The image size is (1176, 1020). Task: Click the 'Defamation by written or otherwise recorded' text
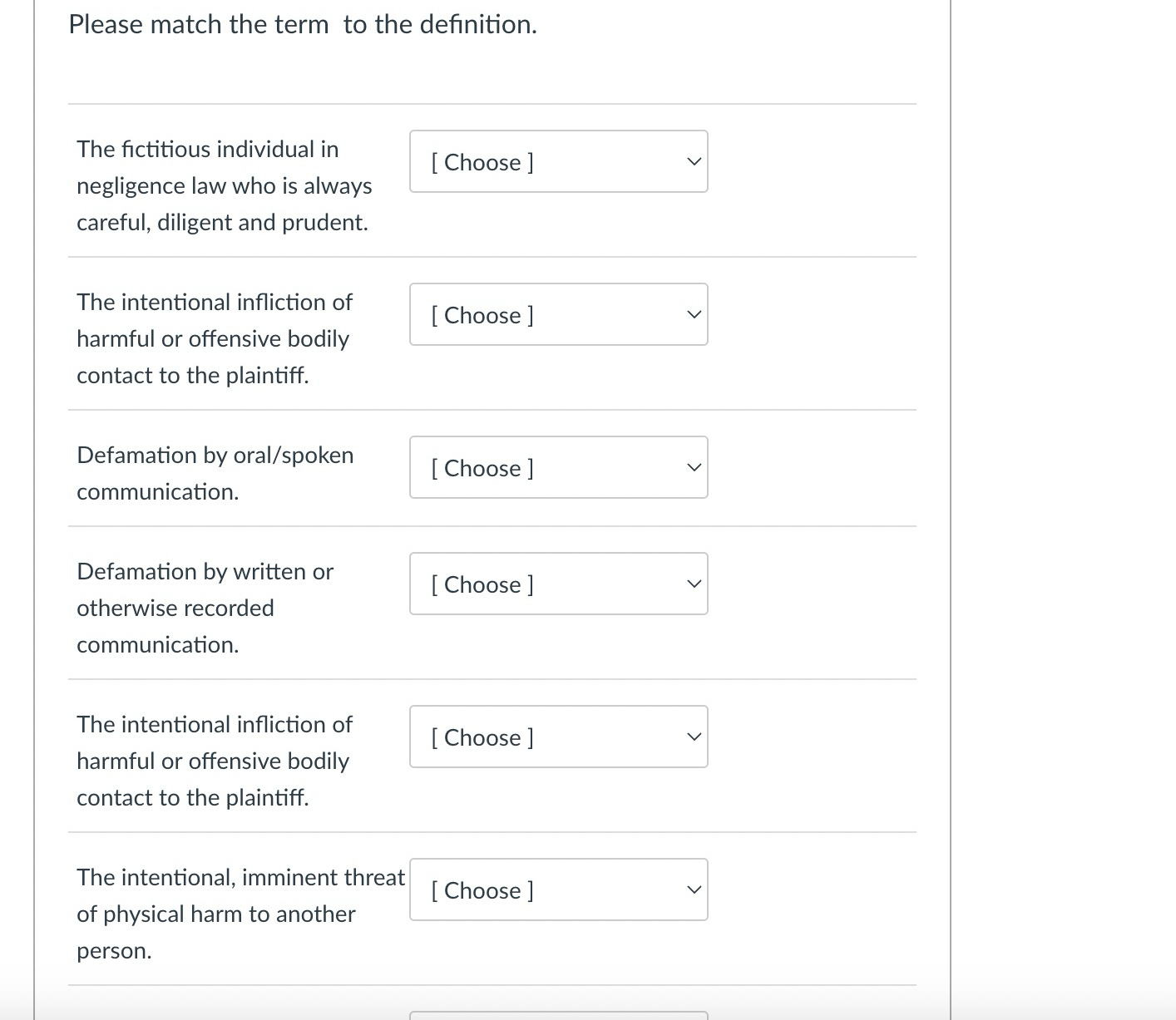point(205,608)
